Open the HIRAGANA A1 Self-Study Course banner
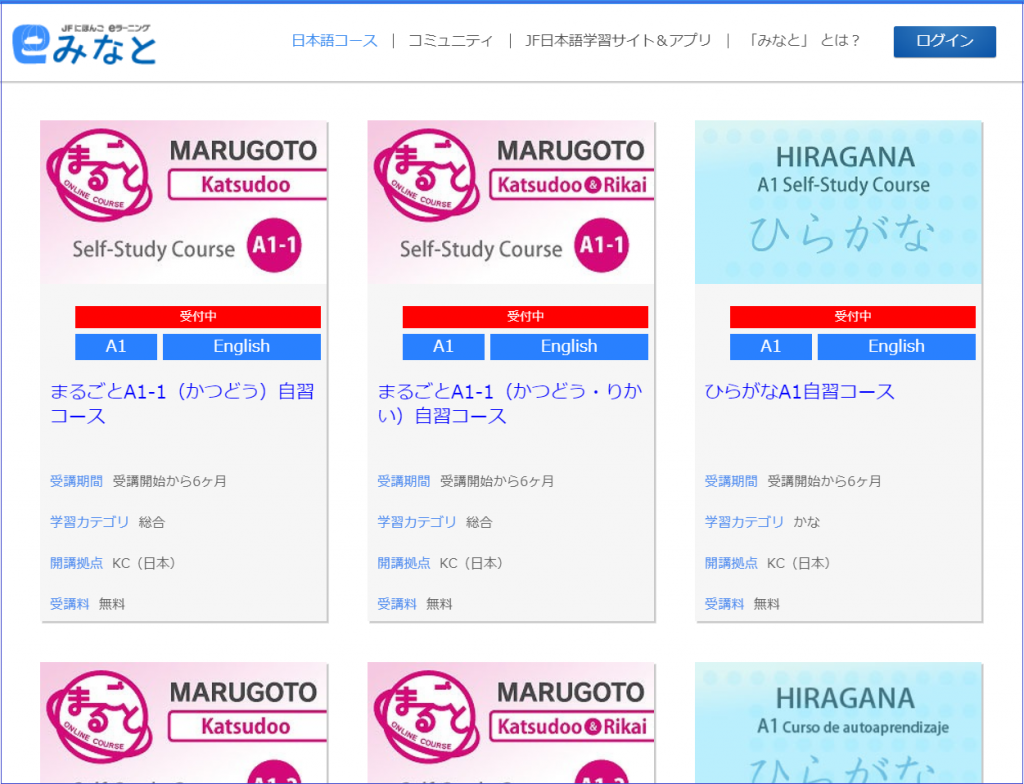Image resolution: width=1024 pixels, height=784 pixels. pyautogui.click(x=838, y=203)
